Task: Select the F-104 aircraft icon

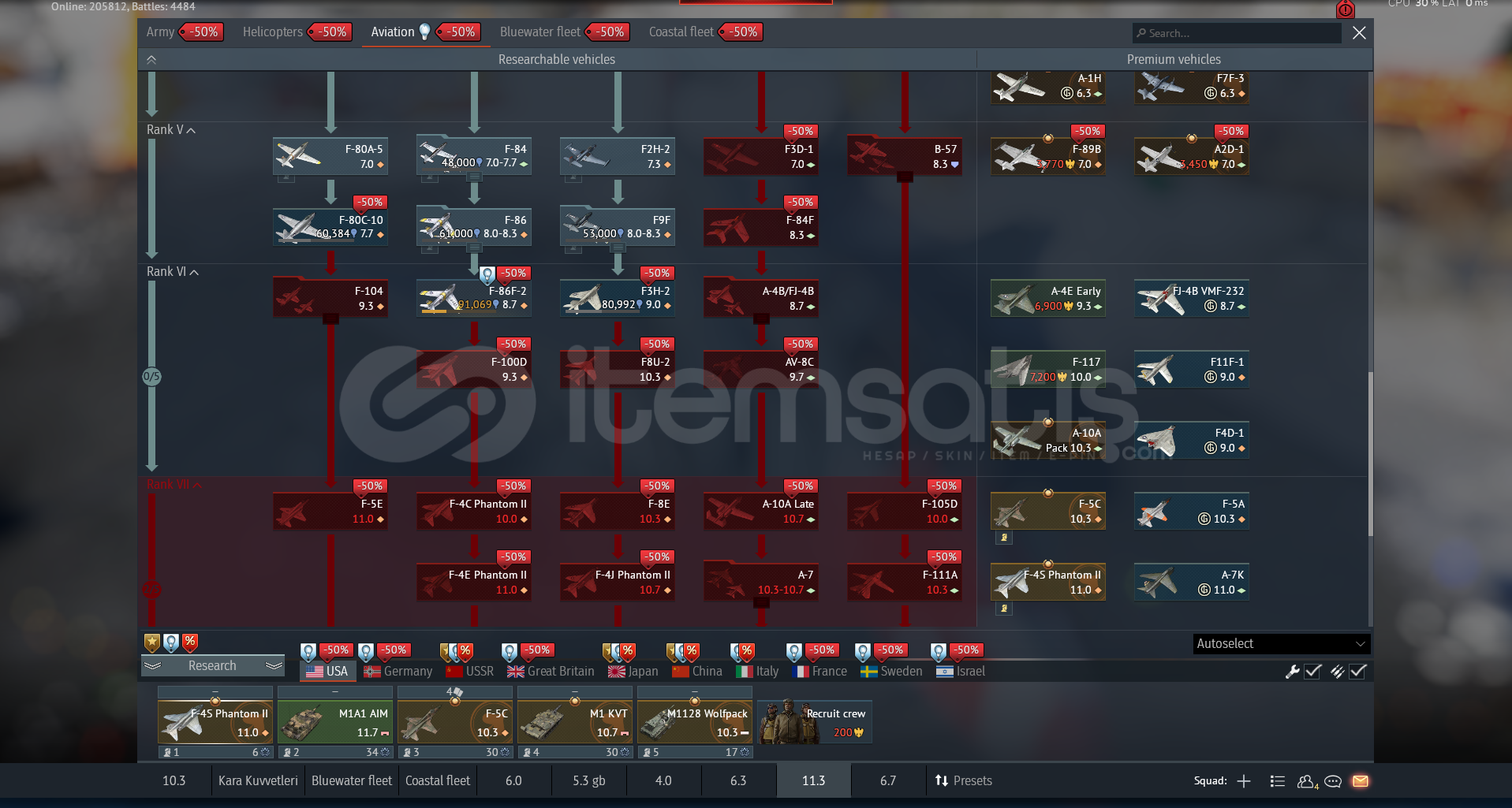Action: tap(330, 298)
